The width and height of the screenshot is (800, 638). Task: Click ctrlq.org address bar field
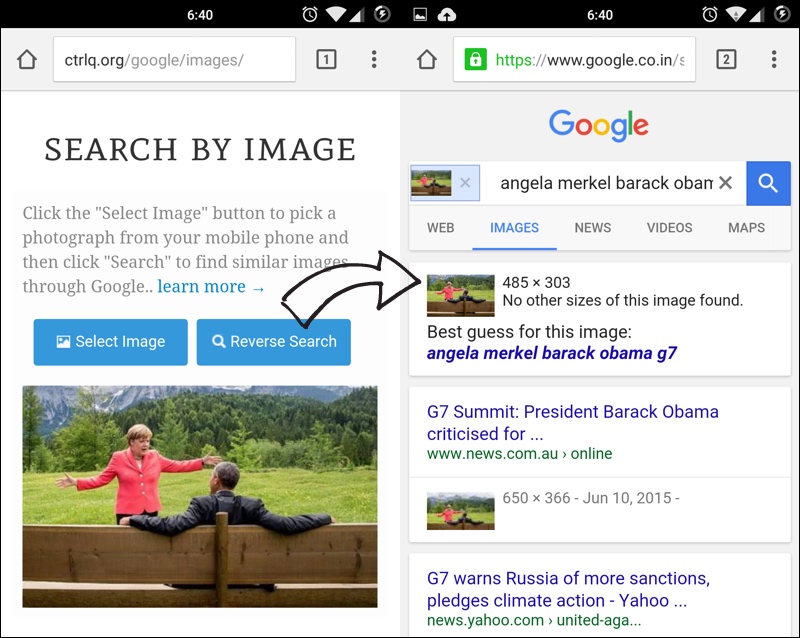(174, 60)
